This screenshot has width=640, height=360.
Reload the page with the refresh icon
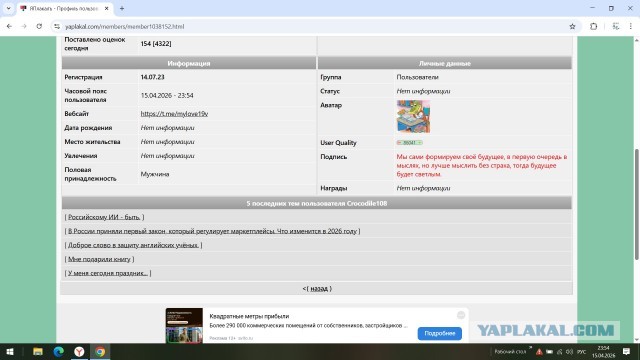pos(39,26)
